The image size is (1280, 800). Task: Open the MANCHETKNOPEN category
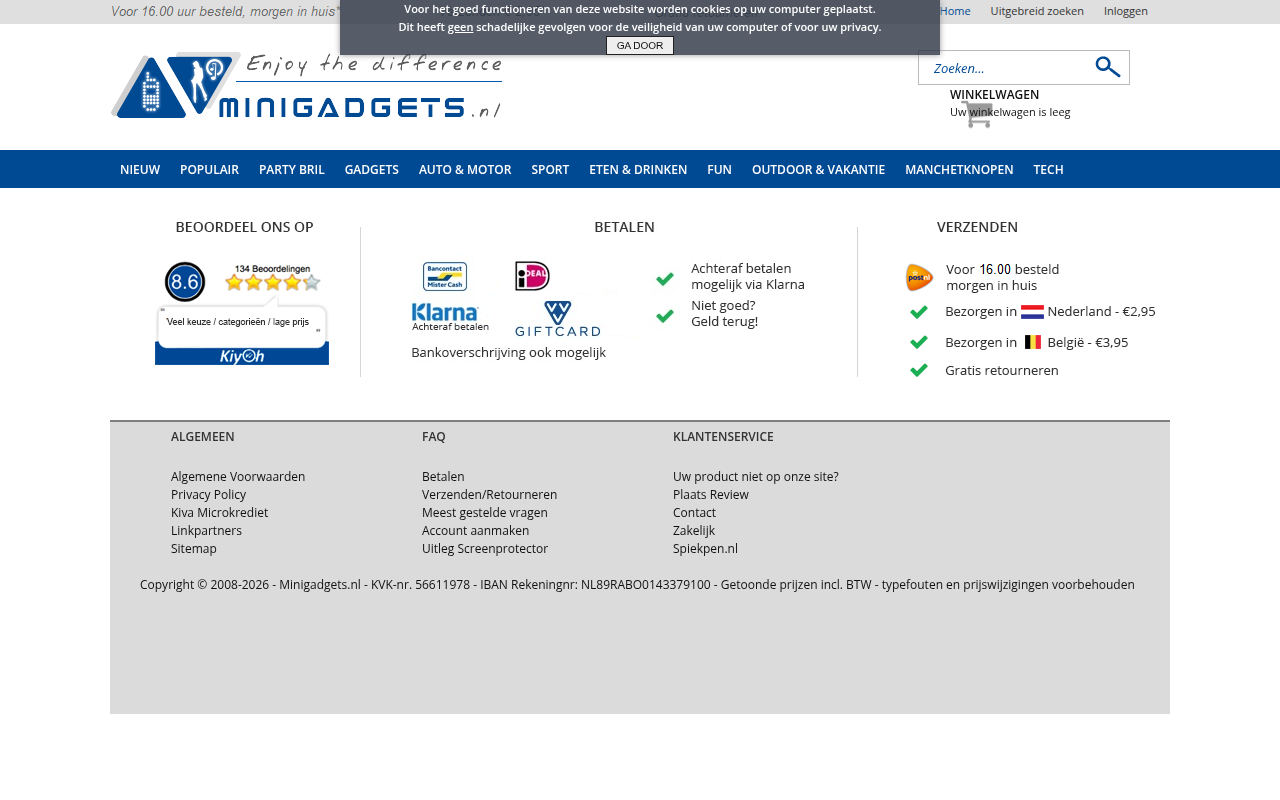(x=959, y=169)
